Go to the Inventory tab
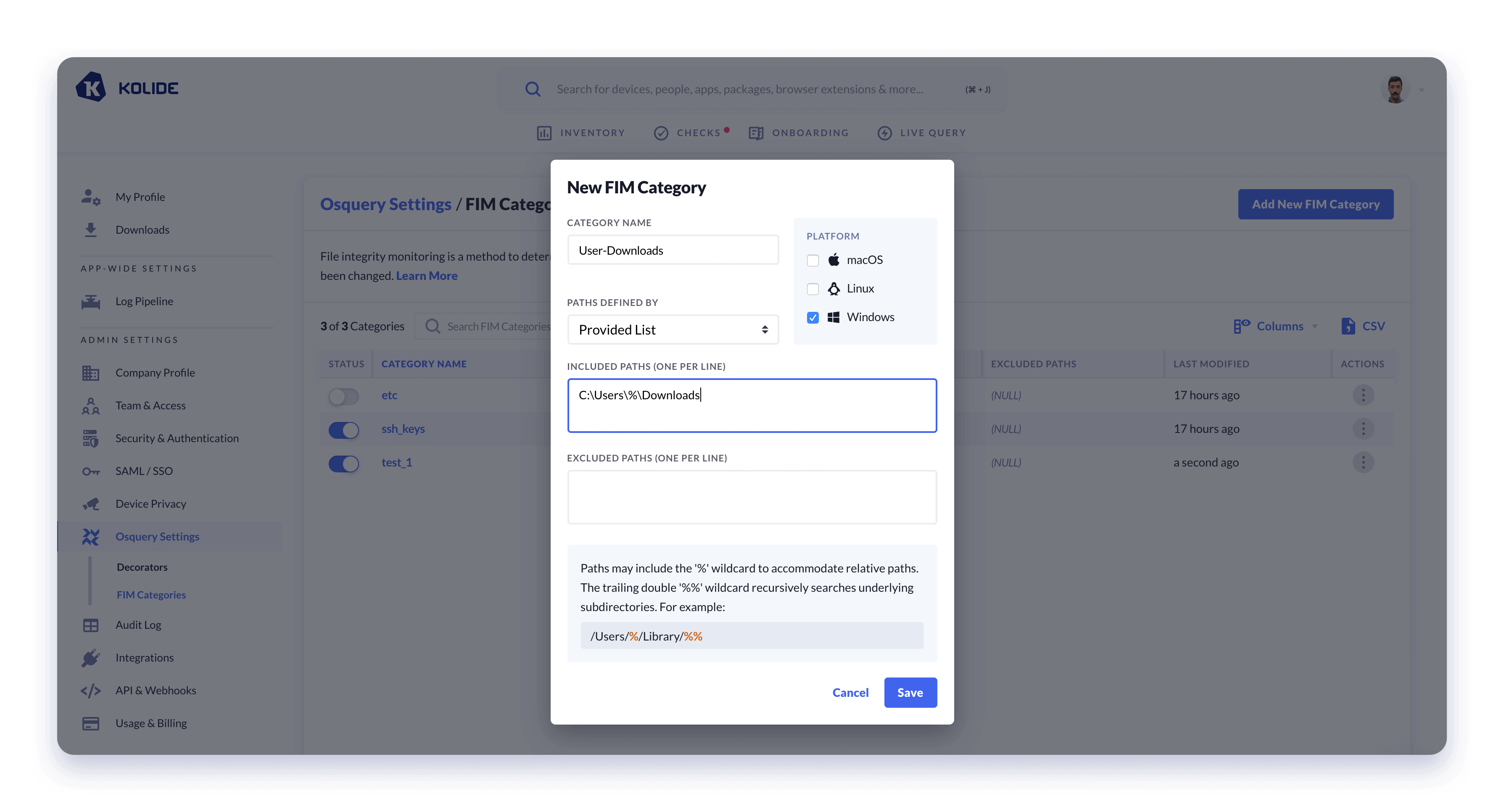This screenshot has height=812, width=1504. click(x=581, y=133)
